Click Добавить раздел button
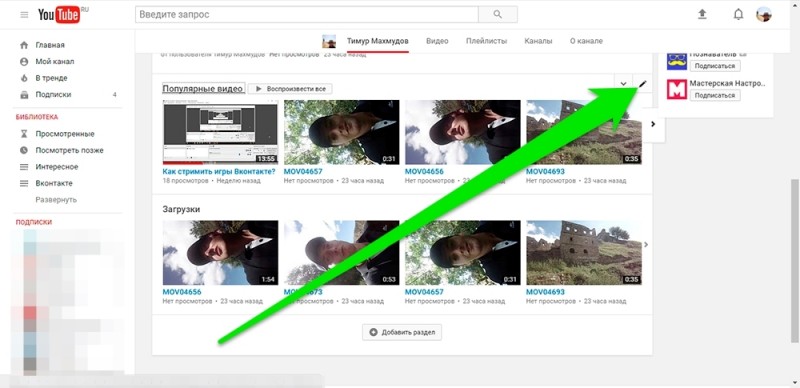The image size is (800, 388). tap(402, 332)
